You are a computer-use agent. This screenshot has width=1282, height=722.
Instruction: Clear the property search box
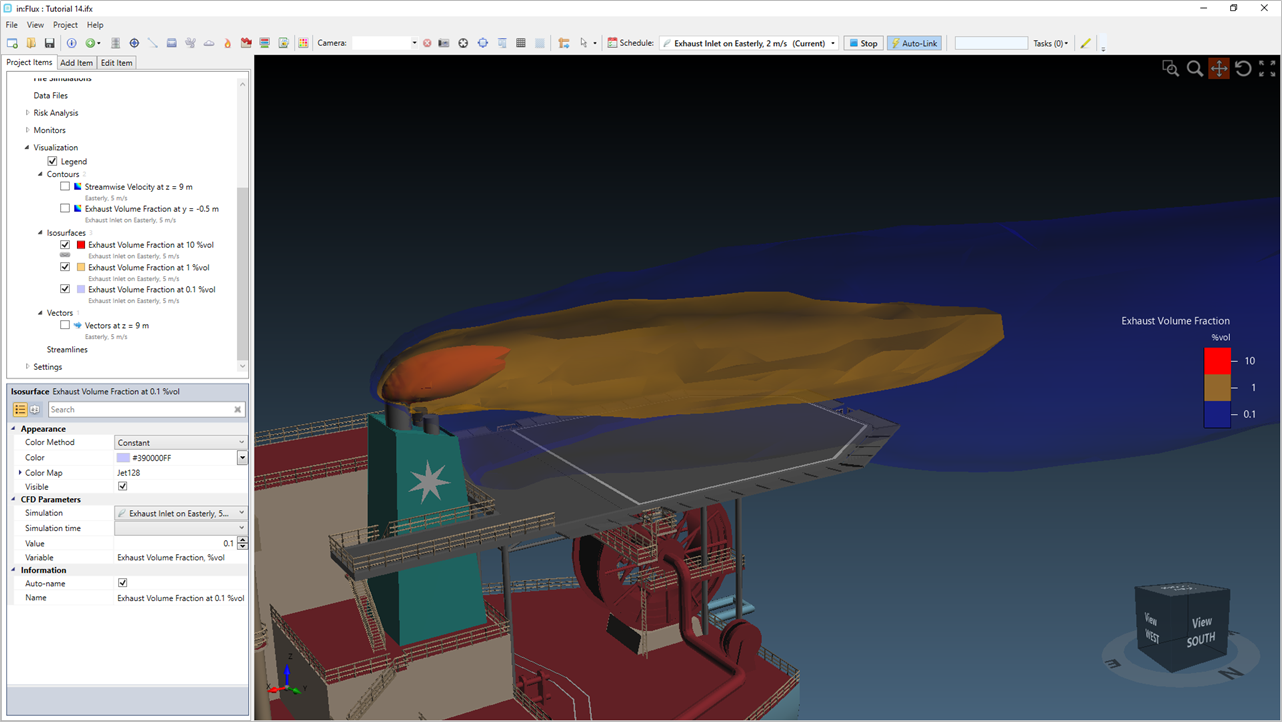click(x=238, y=410)
